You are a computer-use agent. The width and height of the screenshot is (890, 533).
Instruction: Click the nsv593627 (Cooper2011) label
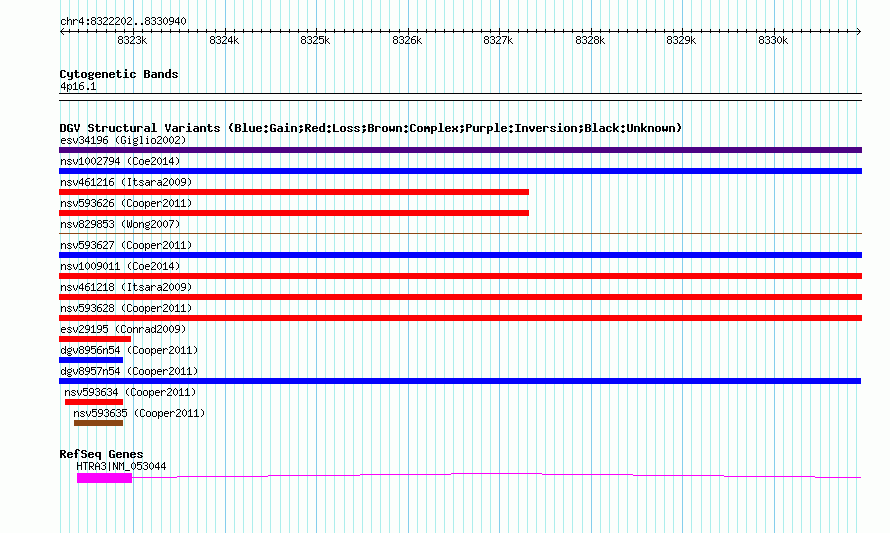tap(126, 245)
